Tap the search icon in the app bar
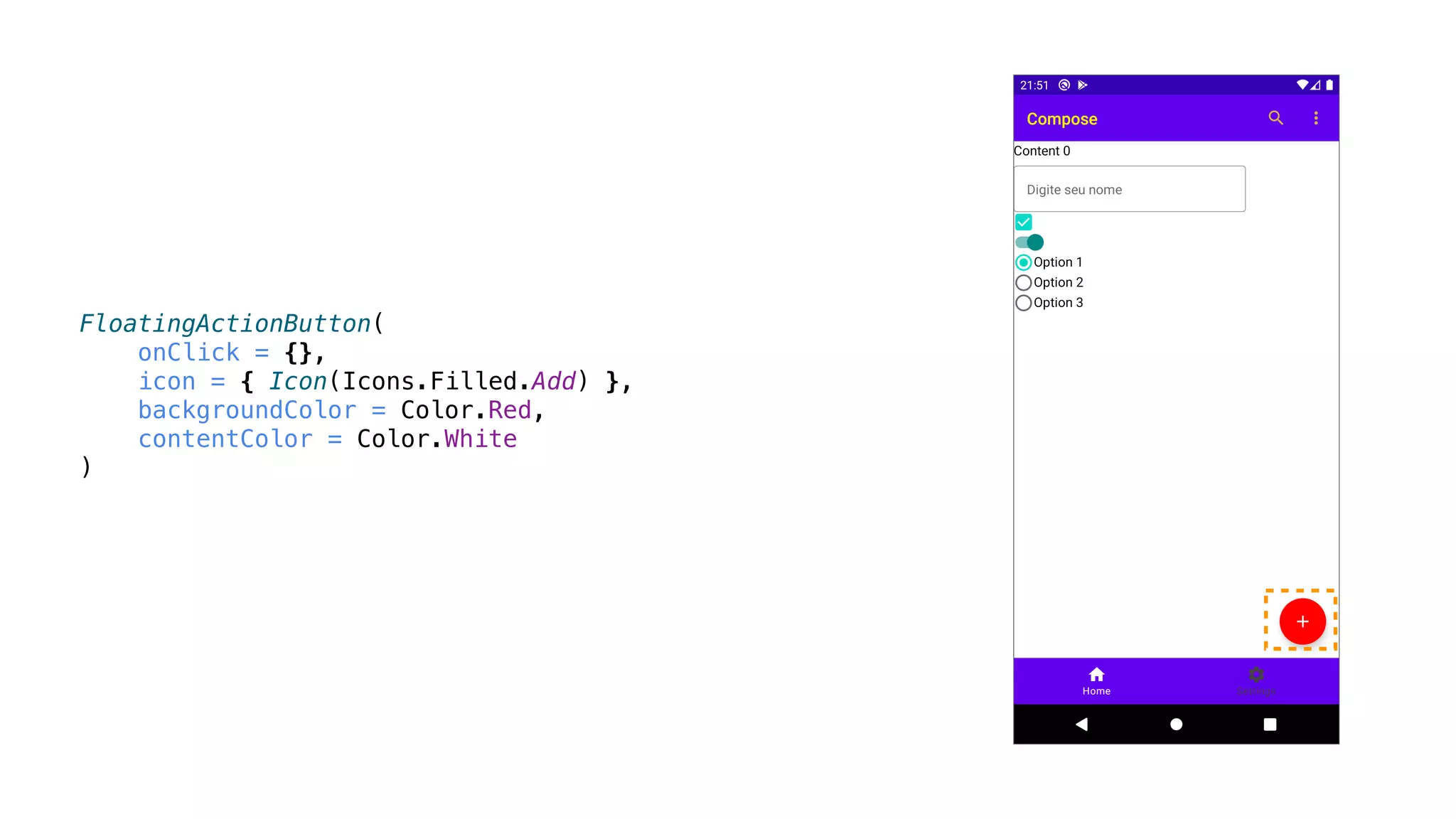1456x819 pixels. click(x=1275, y=118)
